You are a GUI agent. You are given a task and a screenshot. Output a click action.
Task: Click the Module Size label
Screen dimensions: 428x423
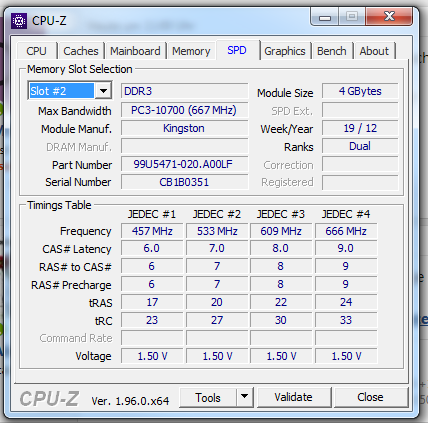tap(285, 93)
